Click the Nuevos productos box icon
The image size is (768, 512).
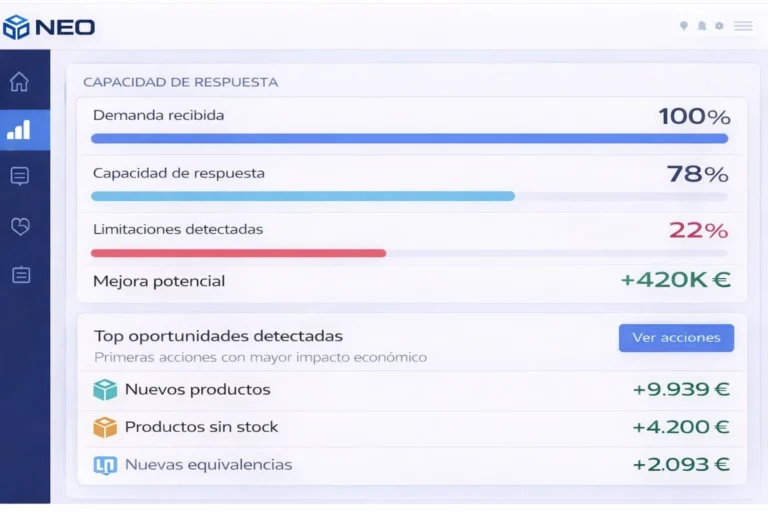click(x=105, y=390)
